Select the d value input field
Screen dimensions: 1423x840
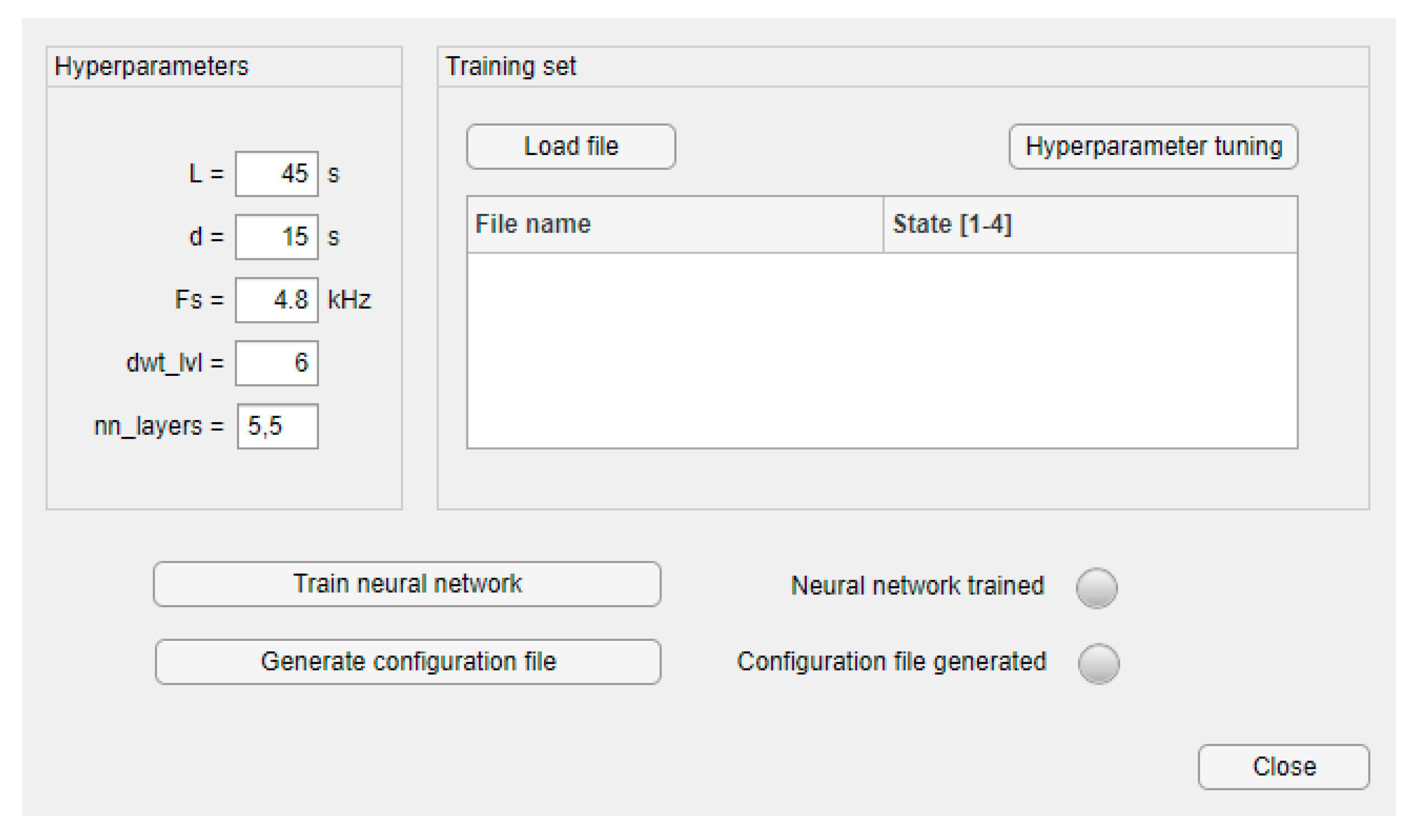(x=277, y=237)
